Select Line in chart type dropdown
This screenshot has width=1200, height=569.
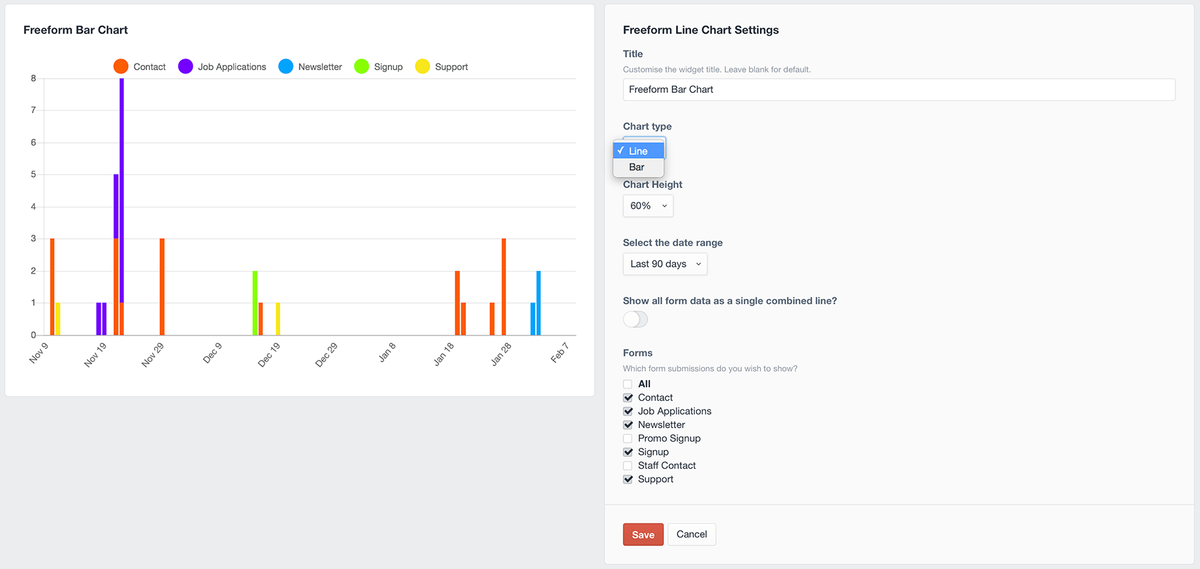(x=639, y=151)
